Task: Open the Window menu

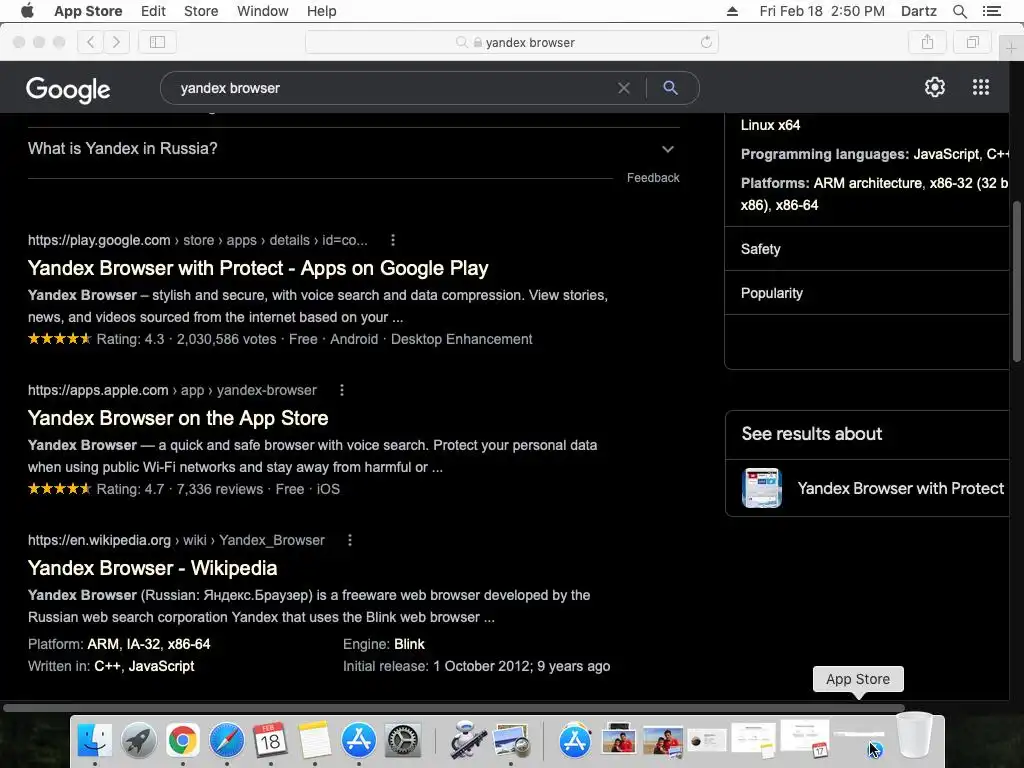Action: pyautogui.click(x=263, y=11)
